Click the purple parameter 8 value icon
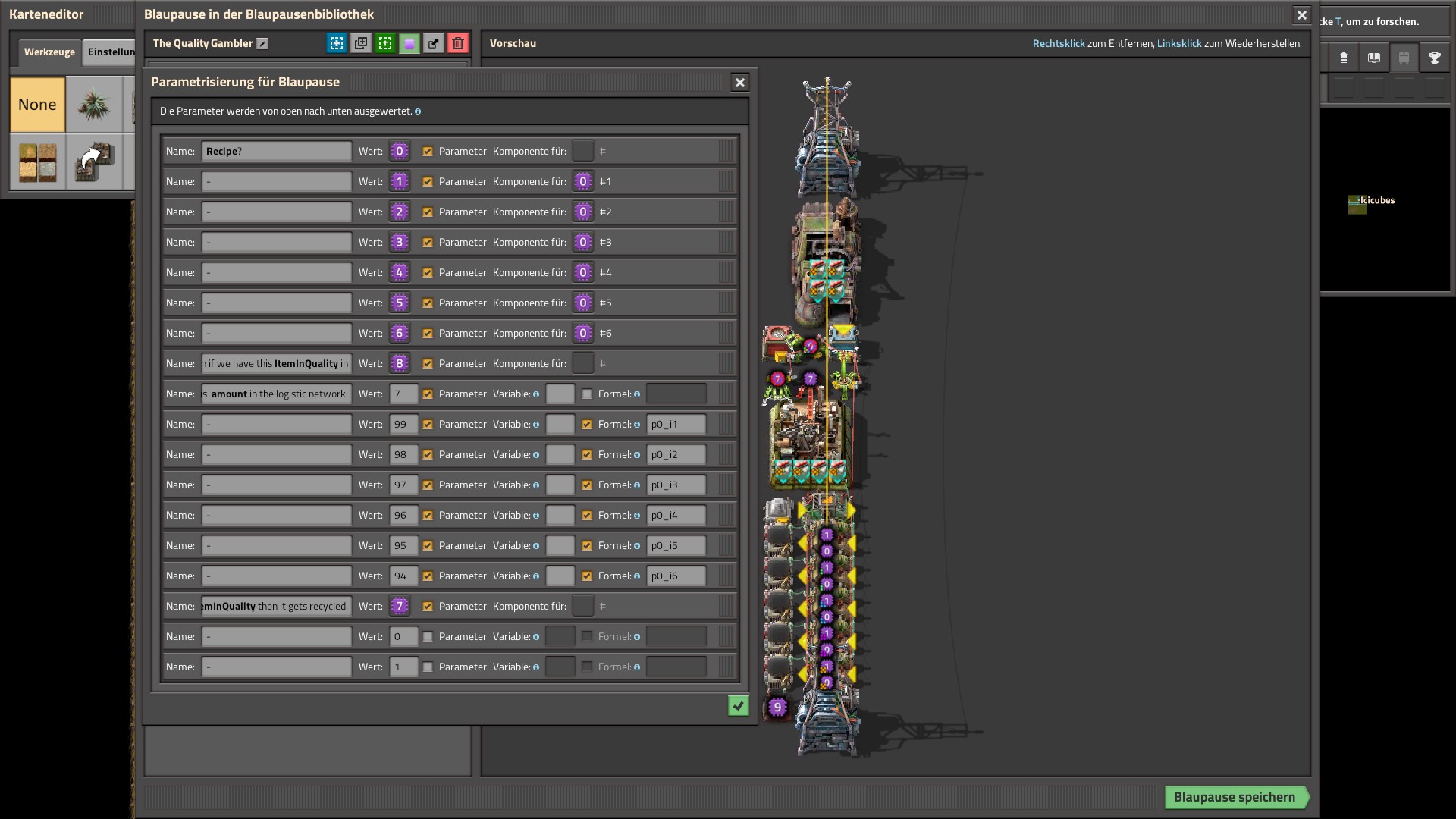Screen dimensions: 1456x819 click(x=400, y=363)
